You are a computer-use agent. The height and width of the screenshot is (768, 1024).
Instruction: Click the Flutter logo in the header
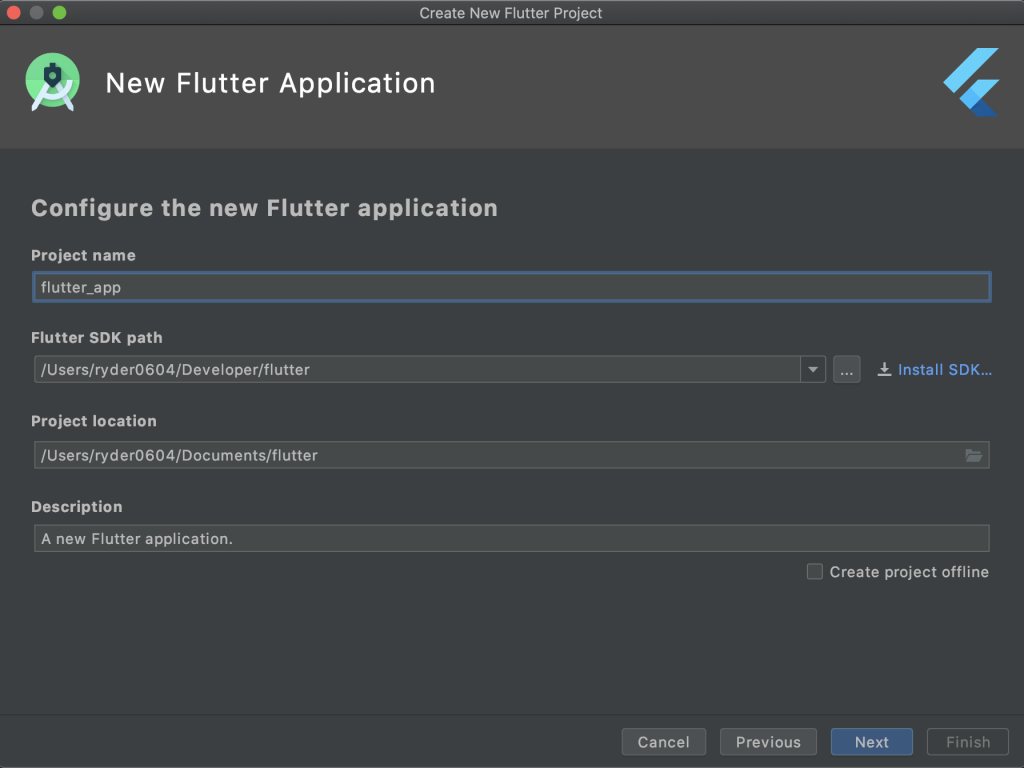pos(971,82)
